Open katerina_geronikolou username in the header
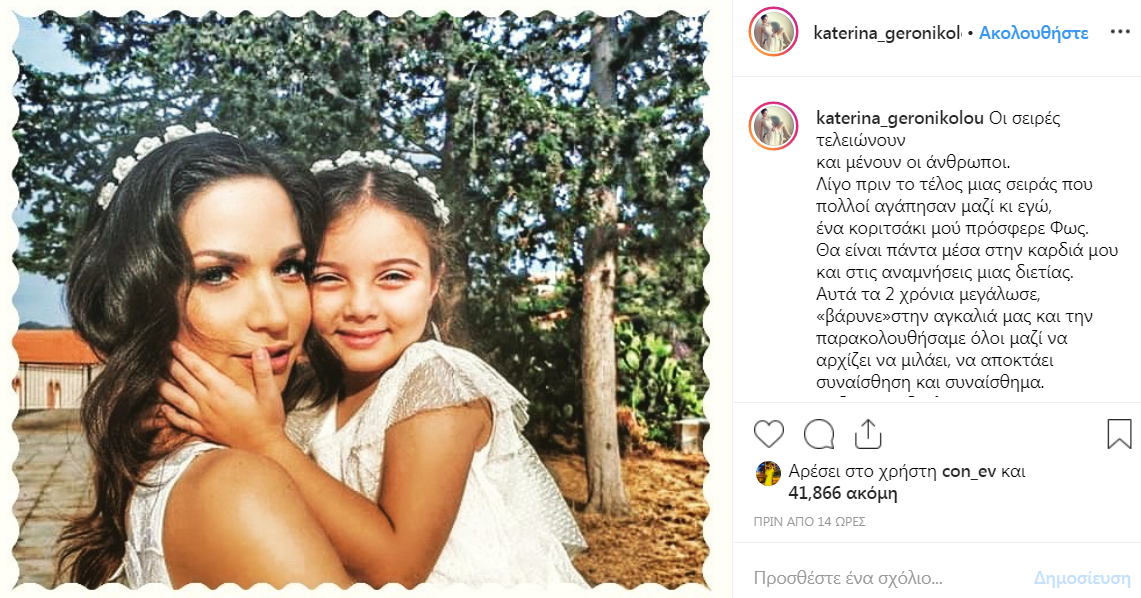 tap(887, 33)
